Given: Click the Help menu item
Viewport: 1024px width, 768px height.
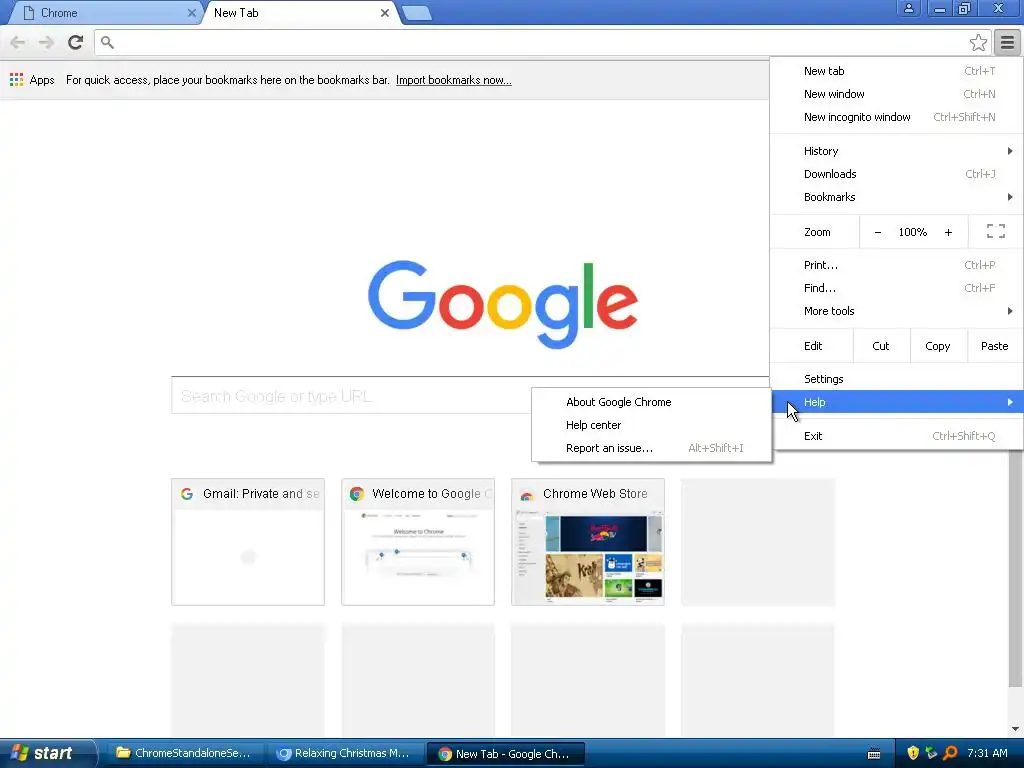Looking at the screenshot, I should click(x=896, y=402).
